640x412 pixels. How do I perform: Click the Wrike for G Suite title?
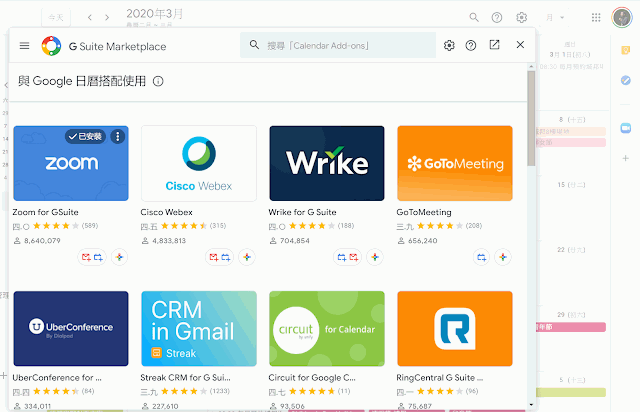coord(302,212)
